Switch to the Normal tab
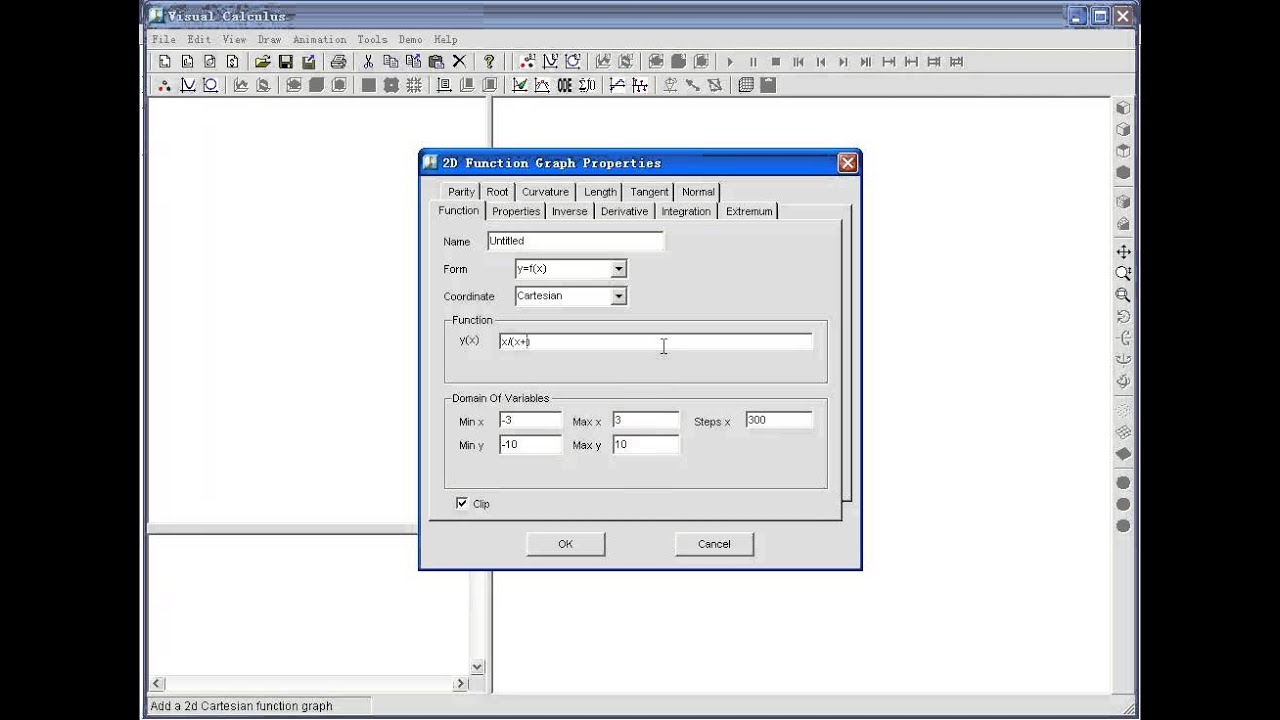 point(698,192)
